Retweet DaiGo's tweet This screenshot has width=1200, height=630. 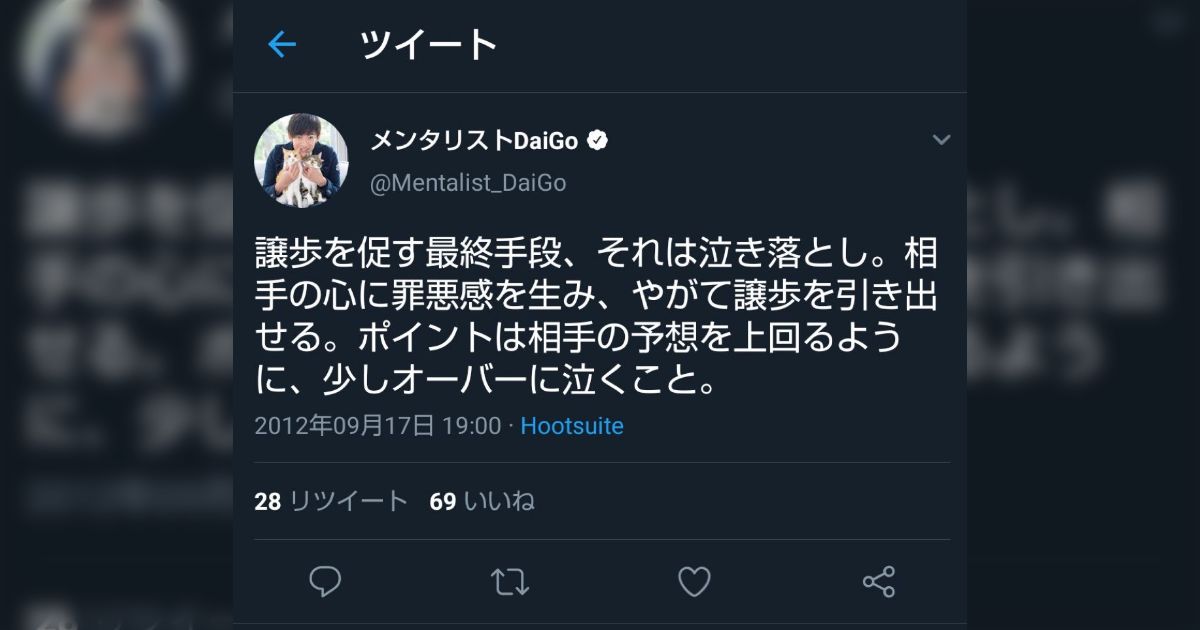click(509, 581)
